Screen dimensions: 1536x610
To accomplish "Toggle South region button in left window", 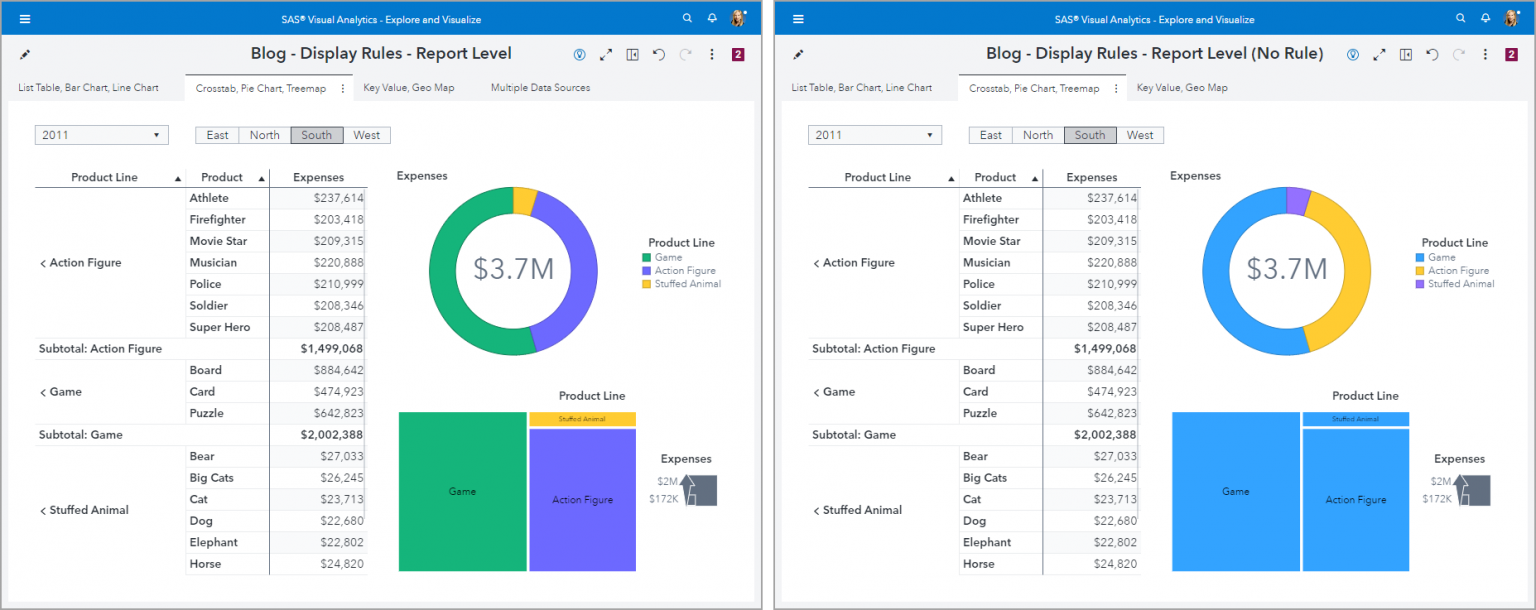I will 317,135.
